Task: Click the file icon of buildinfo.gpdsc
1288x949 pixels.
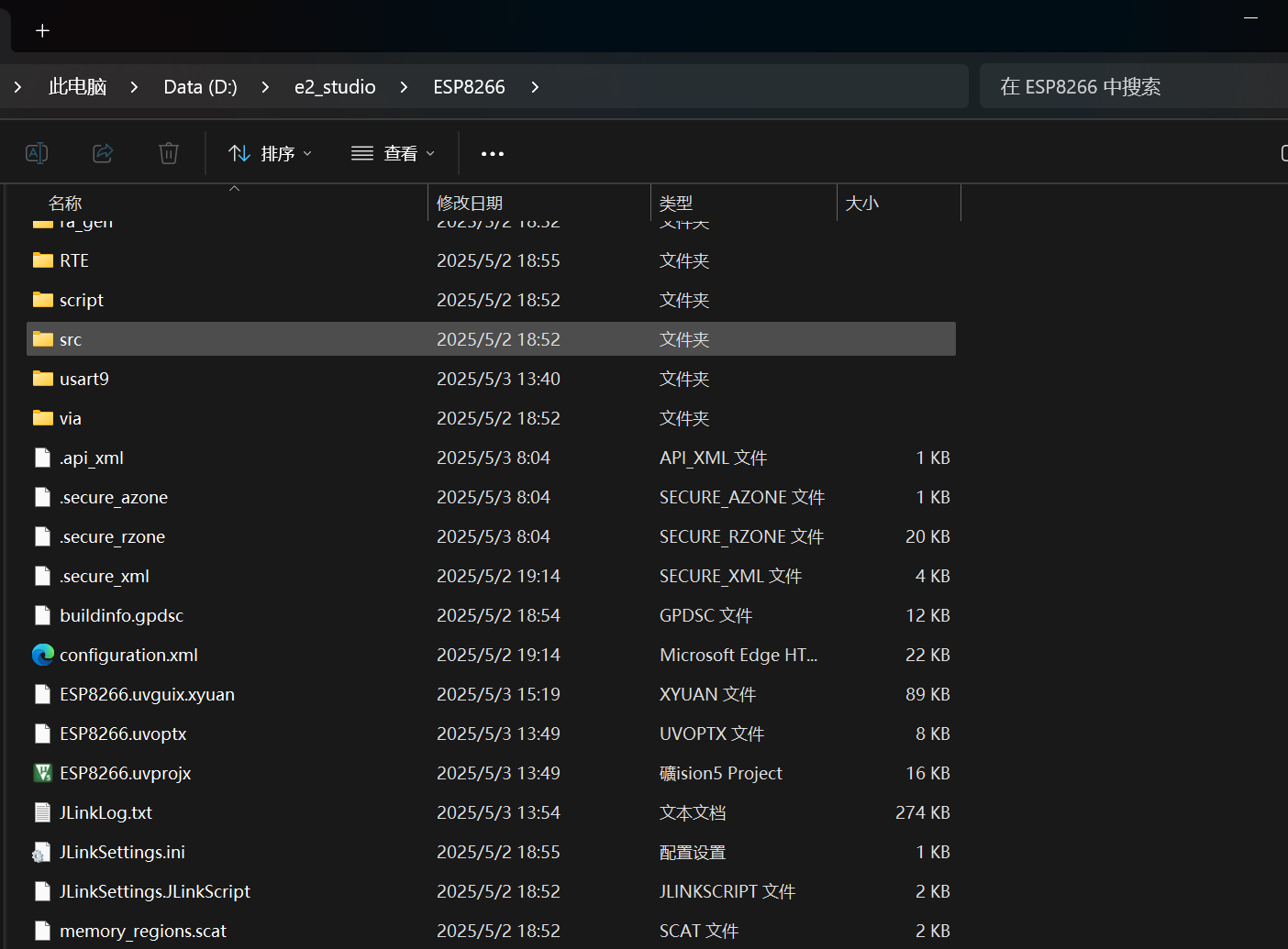Action: [42, 615]
